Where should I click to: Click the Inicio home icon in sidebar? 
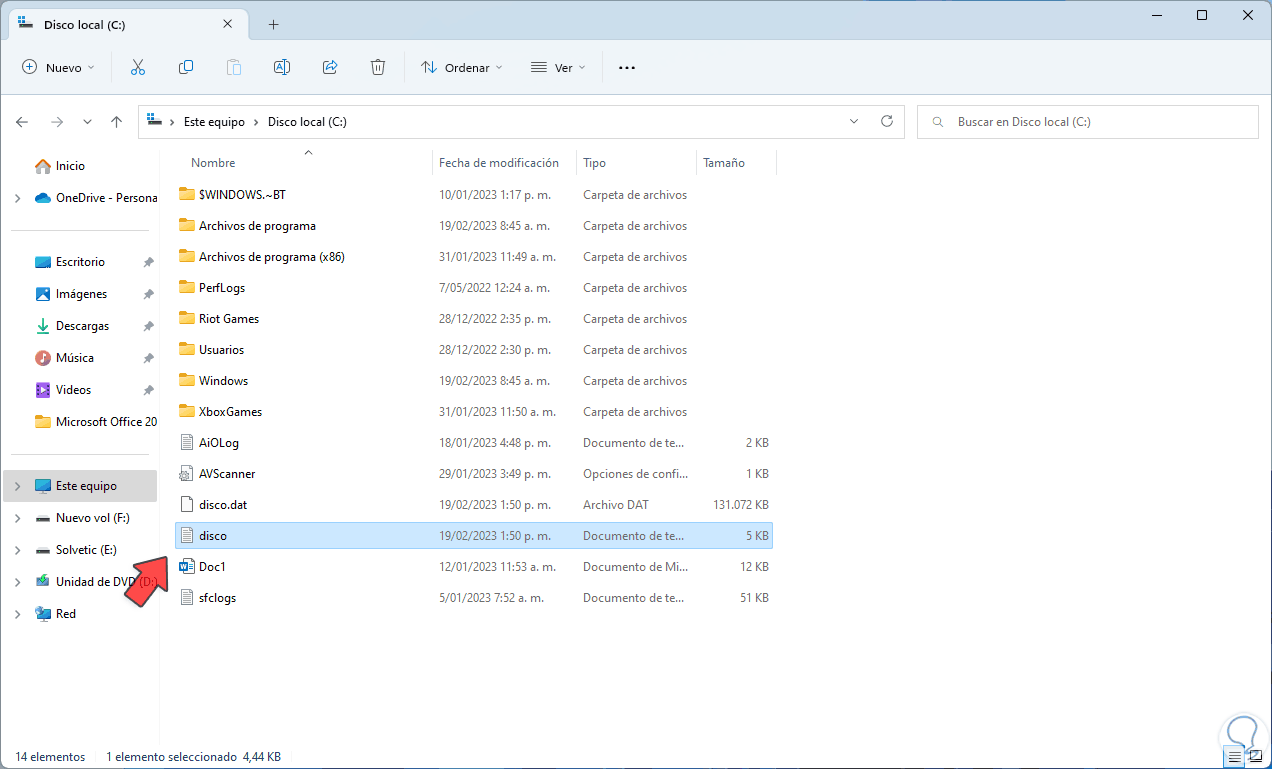click(x=43, y=166)
